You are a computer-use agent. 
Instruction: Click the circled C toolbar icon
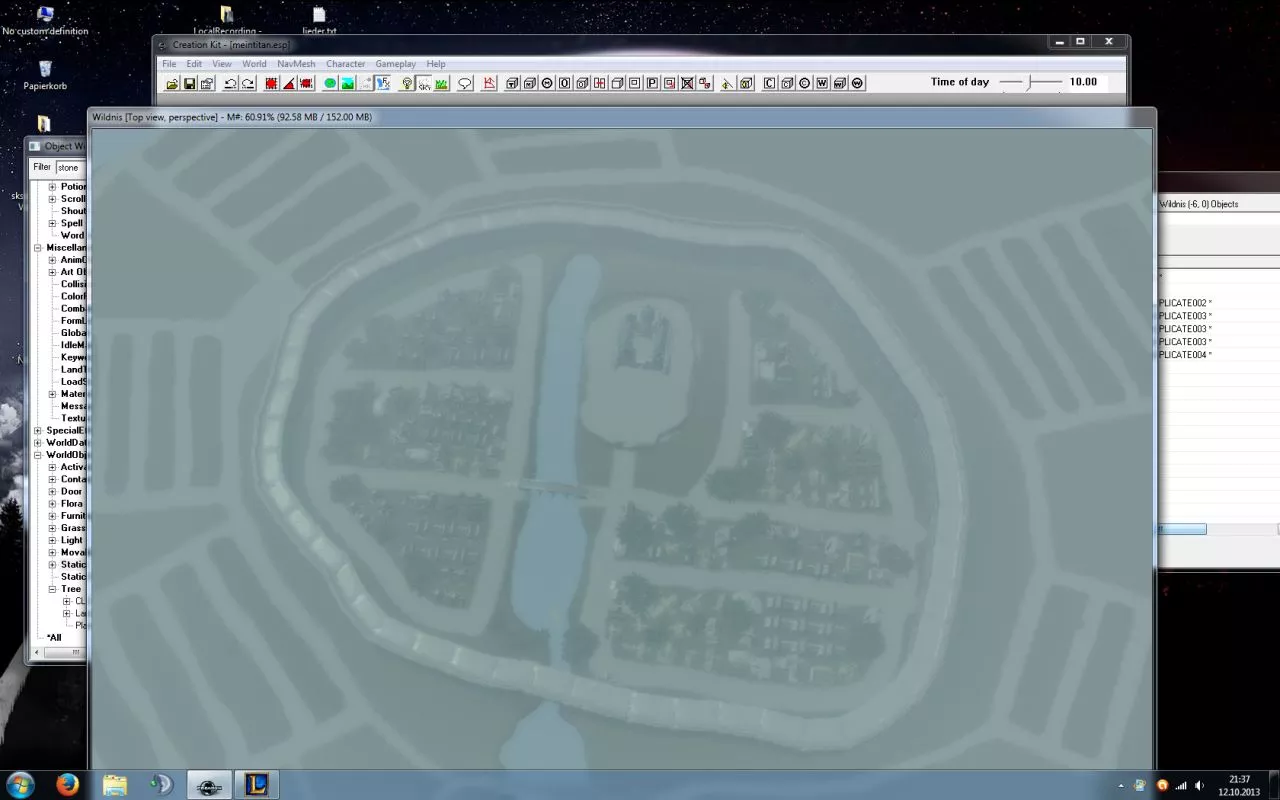pos(805,83)
